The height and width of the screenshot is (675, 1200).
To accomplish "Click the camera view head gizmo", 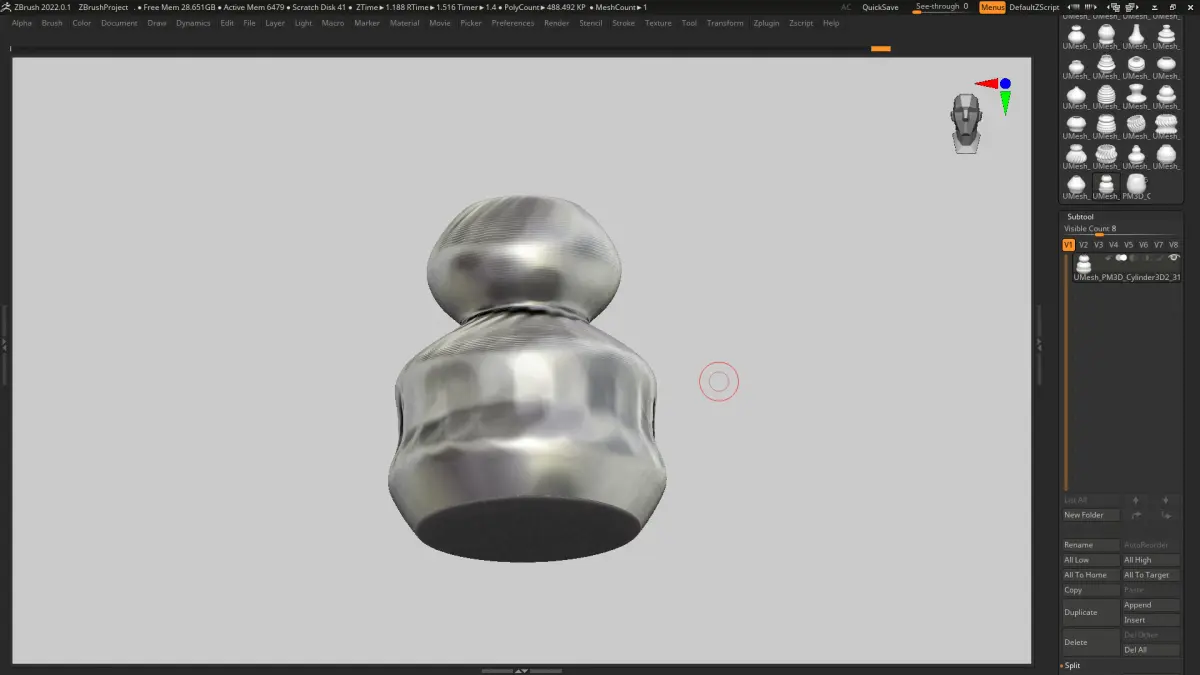I will tap(966, 123).
